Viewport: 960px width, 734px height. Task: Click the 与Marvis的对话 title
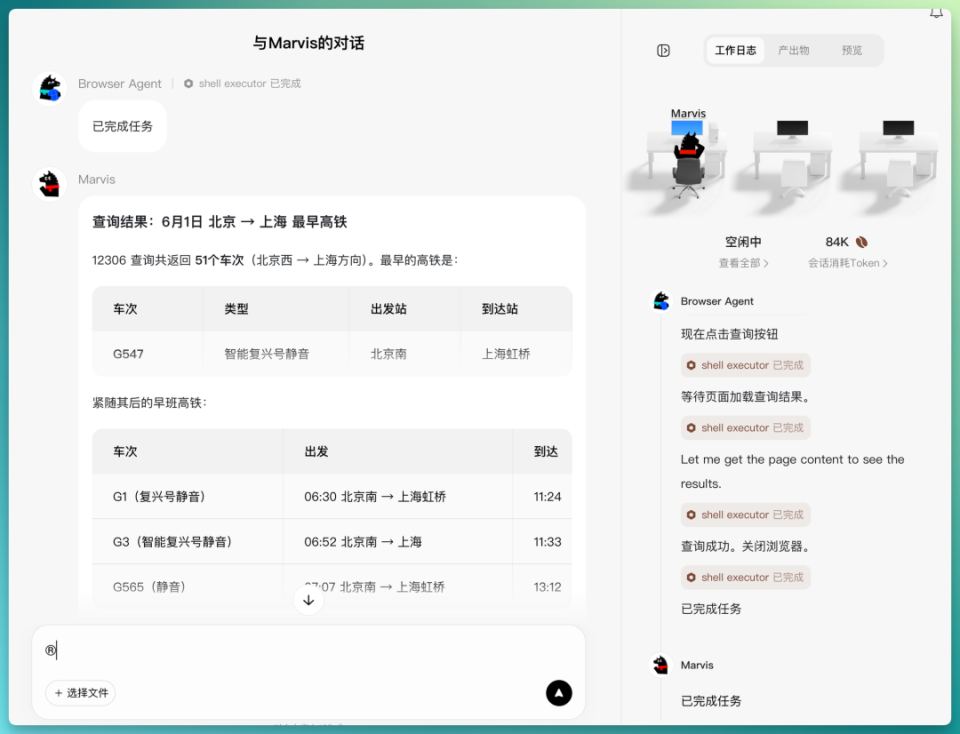coord(309,43)
